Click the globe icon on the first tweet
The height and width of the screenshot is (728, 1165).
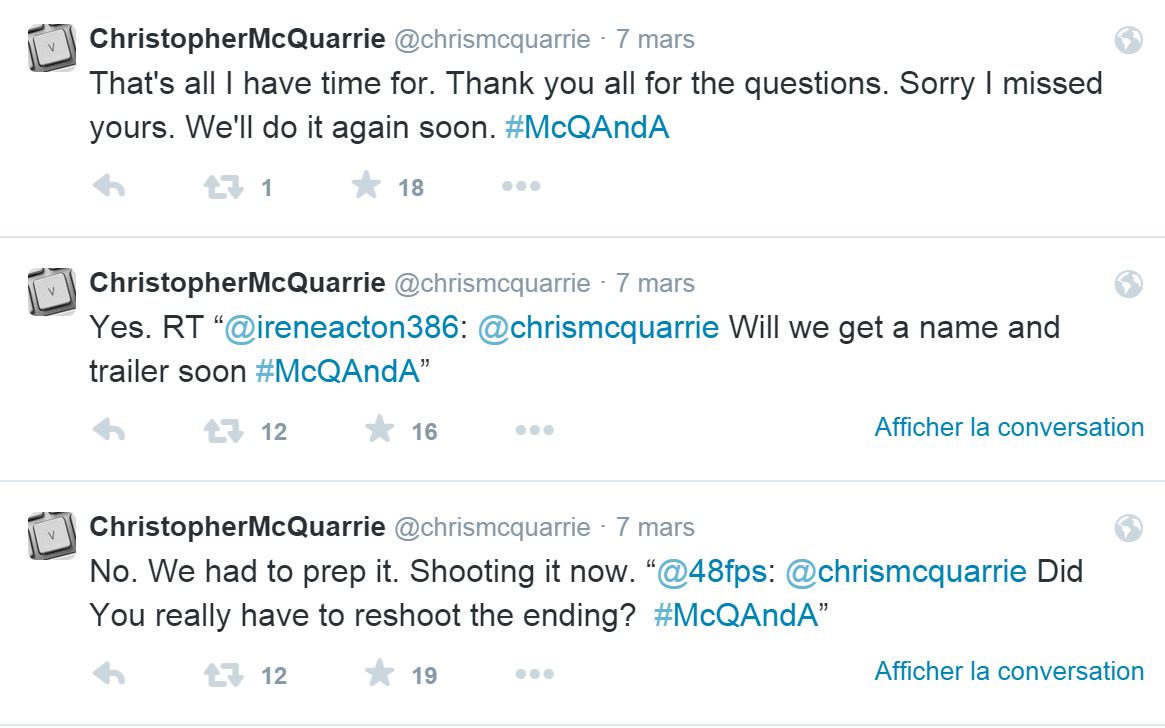click(1128, 41)
